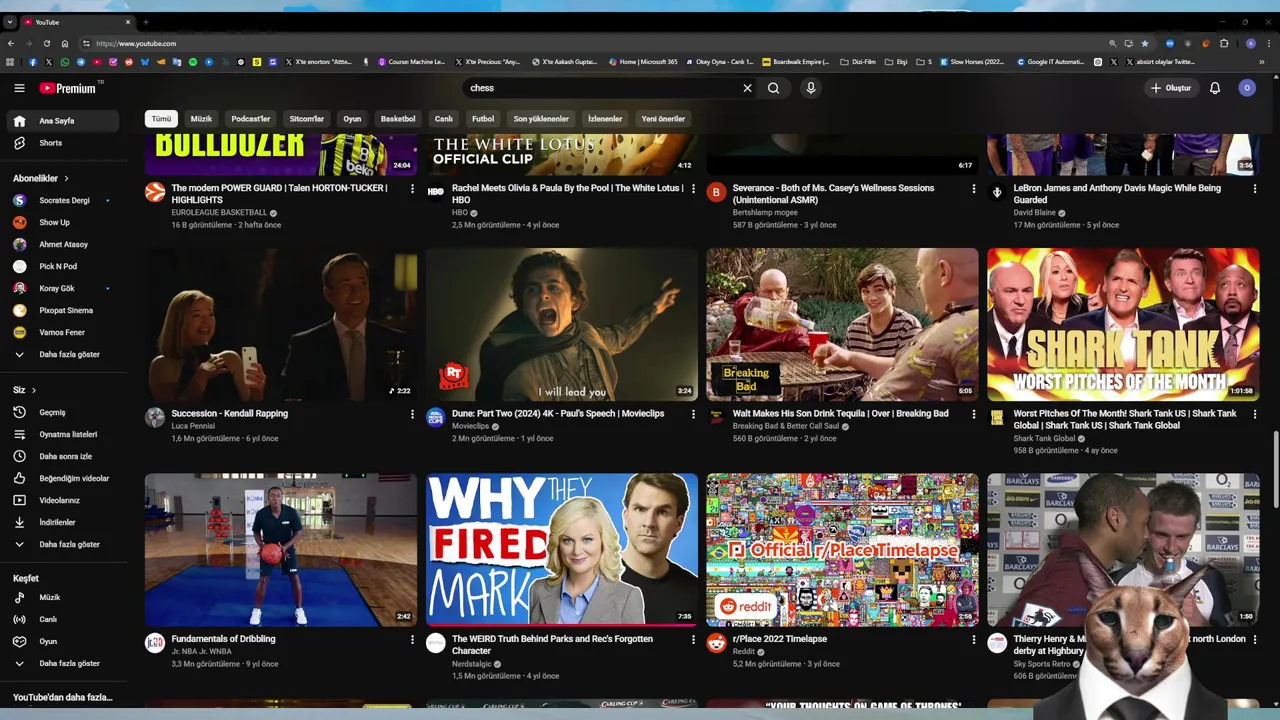This screenshot has width=1280, height=720.
Task: Bookmark this page with star icon
Action: [1145, 43]
